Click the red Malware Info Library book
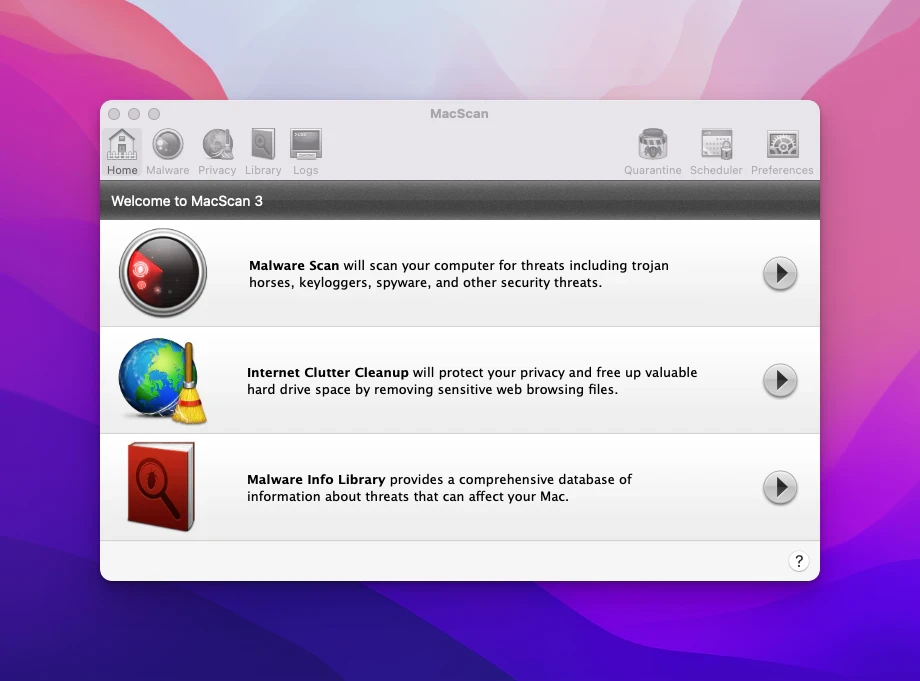The height and width of the screenshot is (681, 920). (161, 487)
